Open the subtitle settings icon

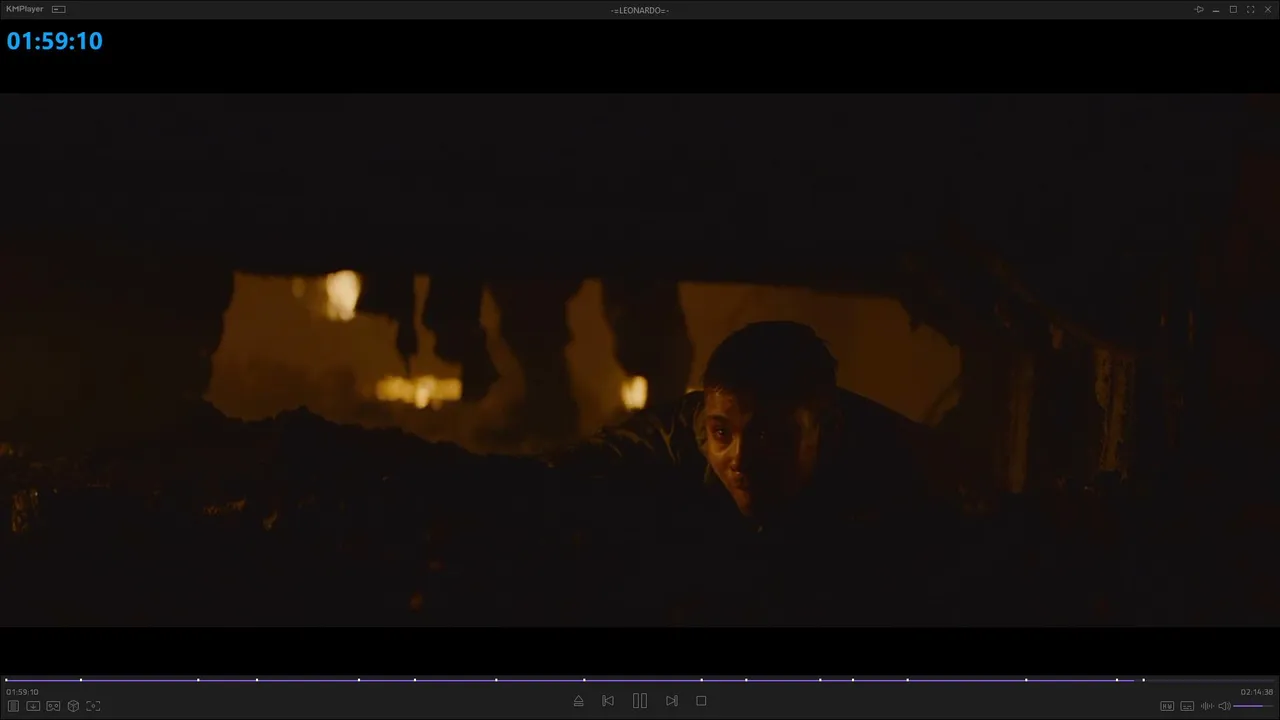click(x=1187, y=706)
